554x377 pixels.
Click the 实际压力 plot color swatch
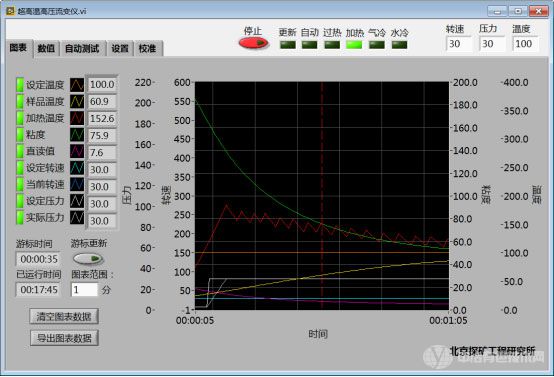click(x=77, y=218)
